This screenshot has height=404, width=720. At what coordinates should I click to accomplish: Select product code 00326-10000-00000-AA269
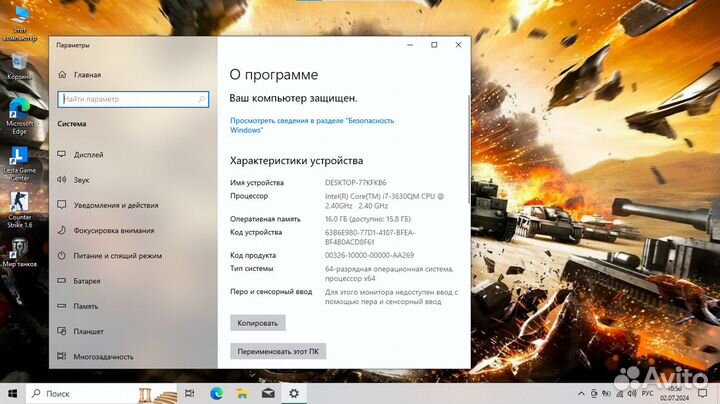pos(370,255)
